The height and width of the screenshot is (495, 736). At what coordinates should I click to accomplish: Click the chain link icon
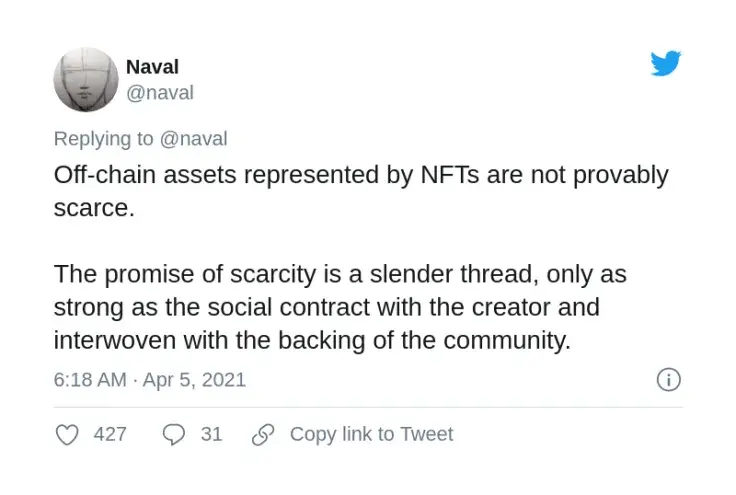click(263, 434)
